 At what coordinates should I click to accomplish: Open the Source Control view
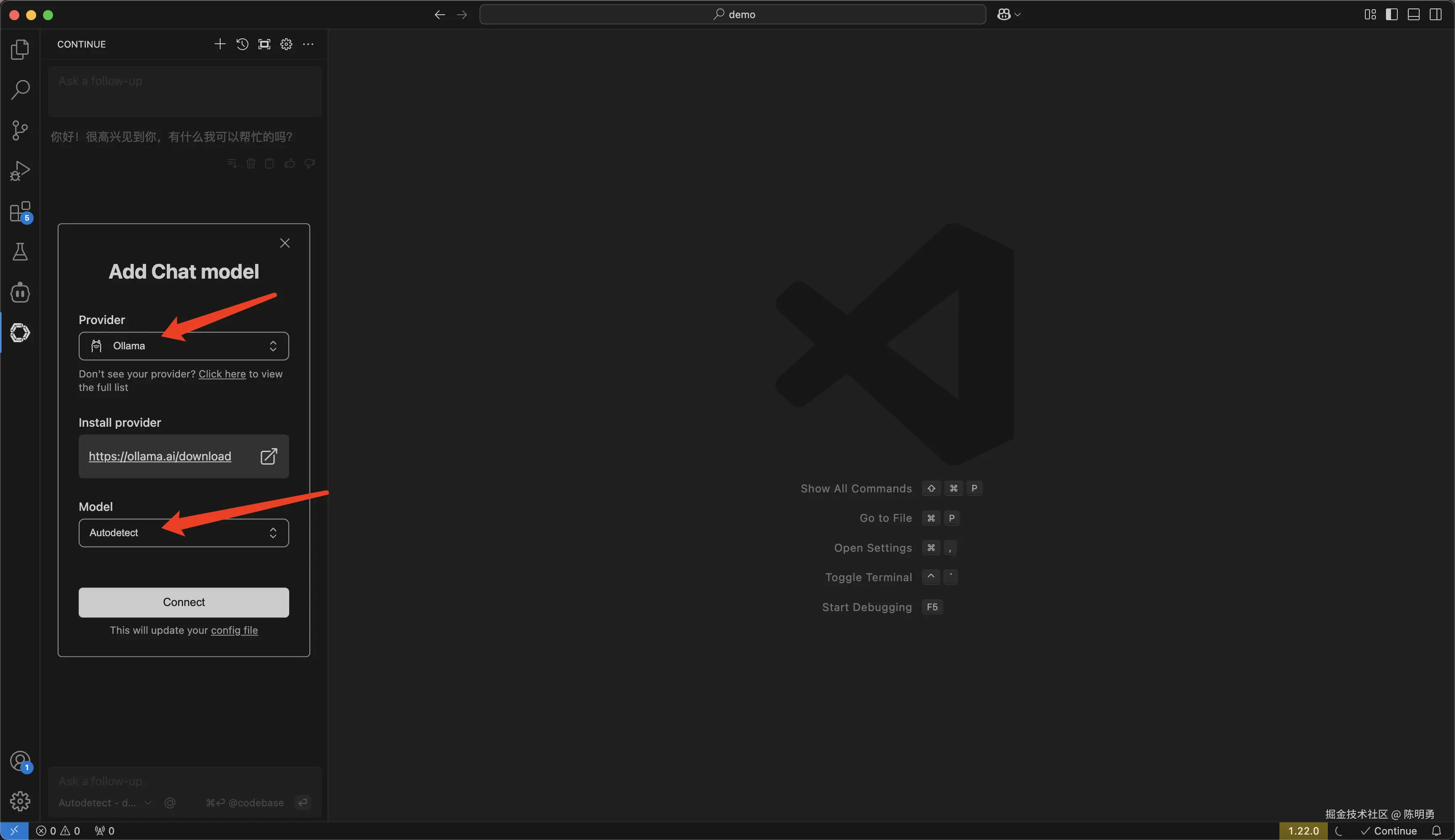pyautogui.click(x=20, y=130)
